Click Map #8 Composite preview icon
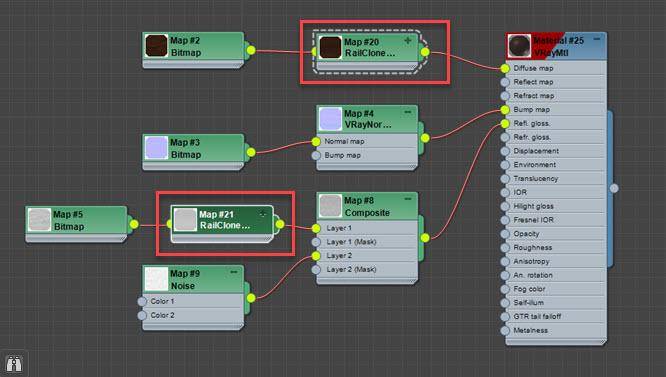 click(330, 205)
